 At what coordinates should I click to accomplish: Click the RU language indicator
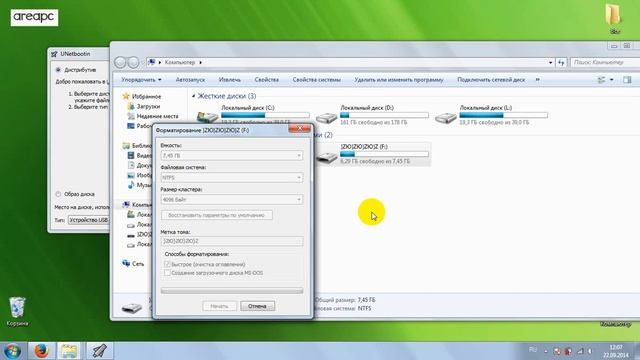click(x=533, y=350)
